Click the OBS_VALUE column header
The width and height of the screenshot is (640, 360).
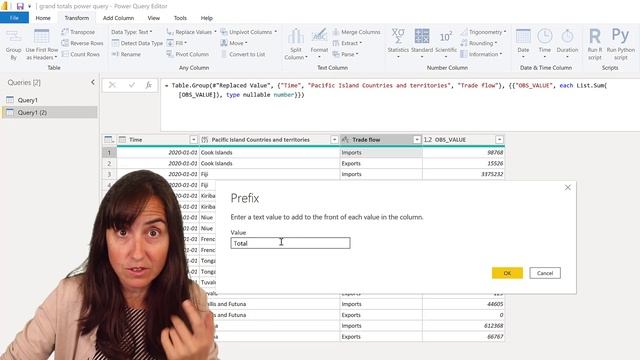(x=464, y=140)
